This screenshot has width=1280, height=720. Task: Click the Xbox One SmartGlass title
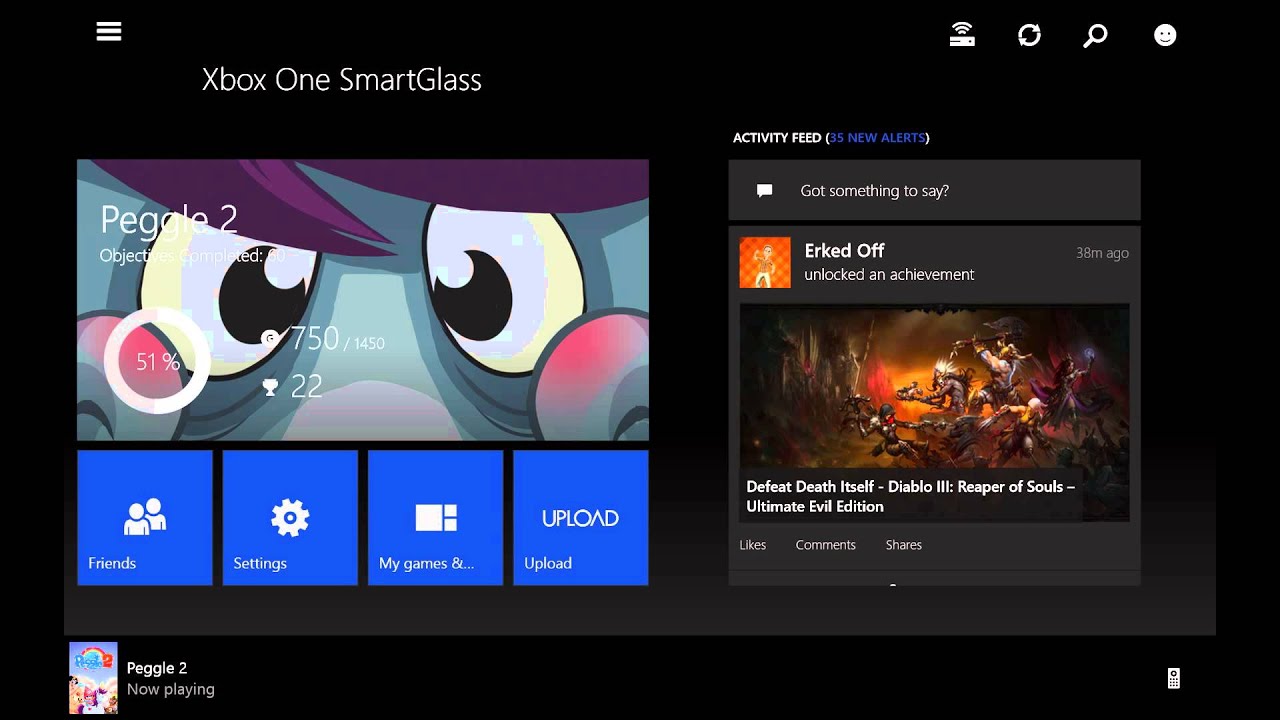[x=342, y=80]
